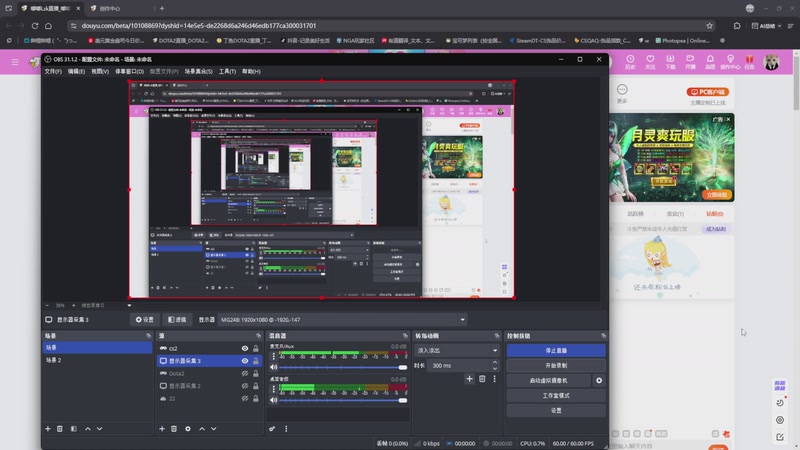The image size is (800, 450).
Task: Open options menu for the desktop audio channel
Action: tap(273, 389)
